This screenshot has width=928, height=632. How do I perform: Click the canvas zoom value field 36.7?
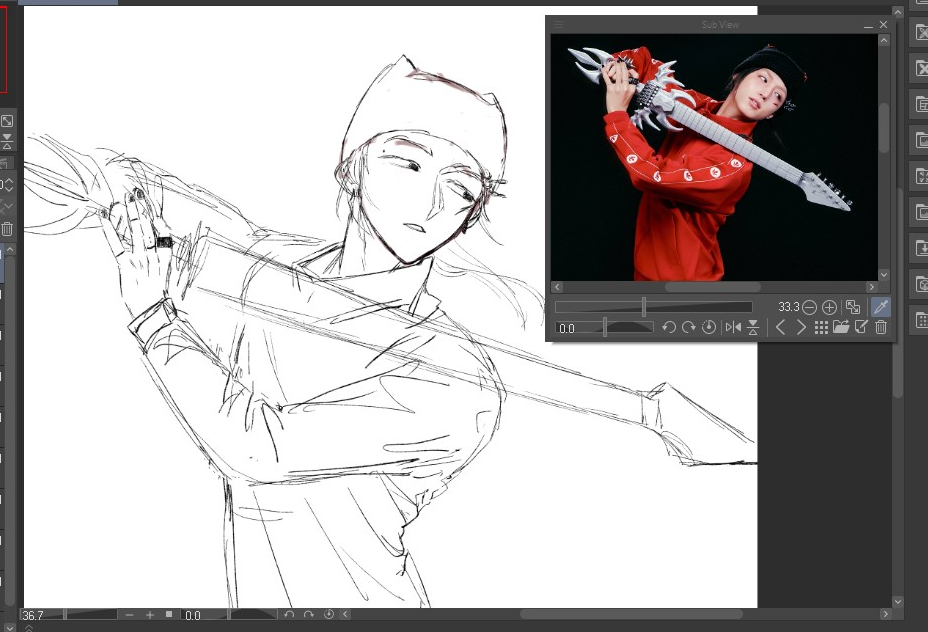(45, 615)
